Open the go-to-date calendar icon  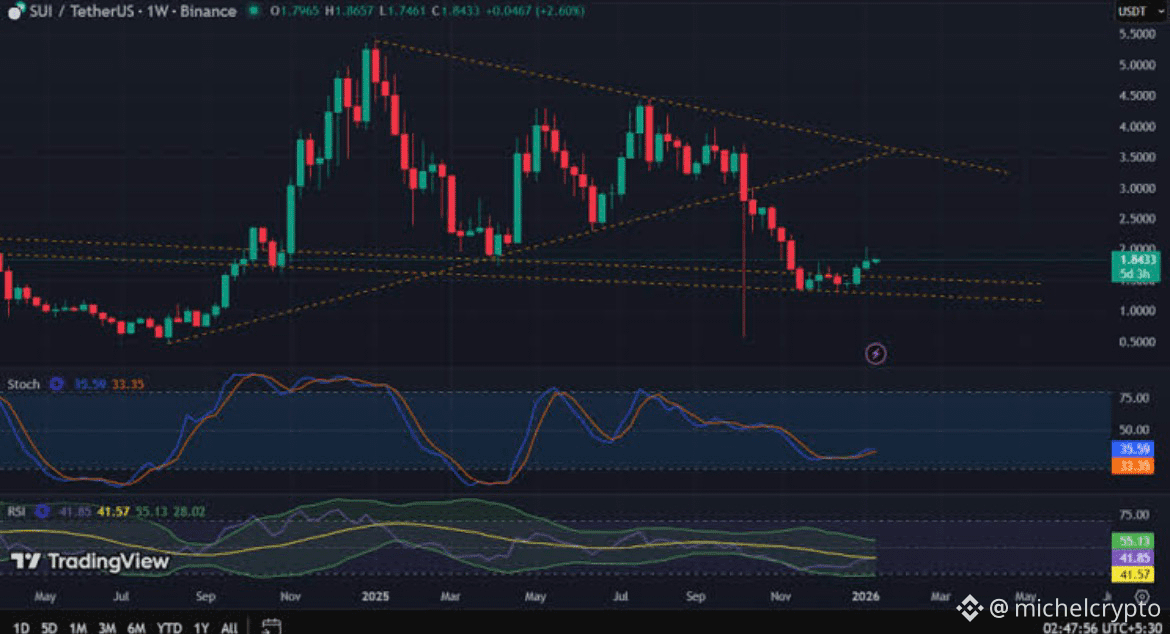272,625
